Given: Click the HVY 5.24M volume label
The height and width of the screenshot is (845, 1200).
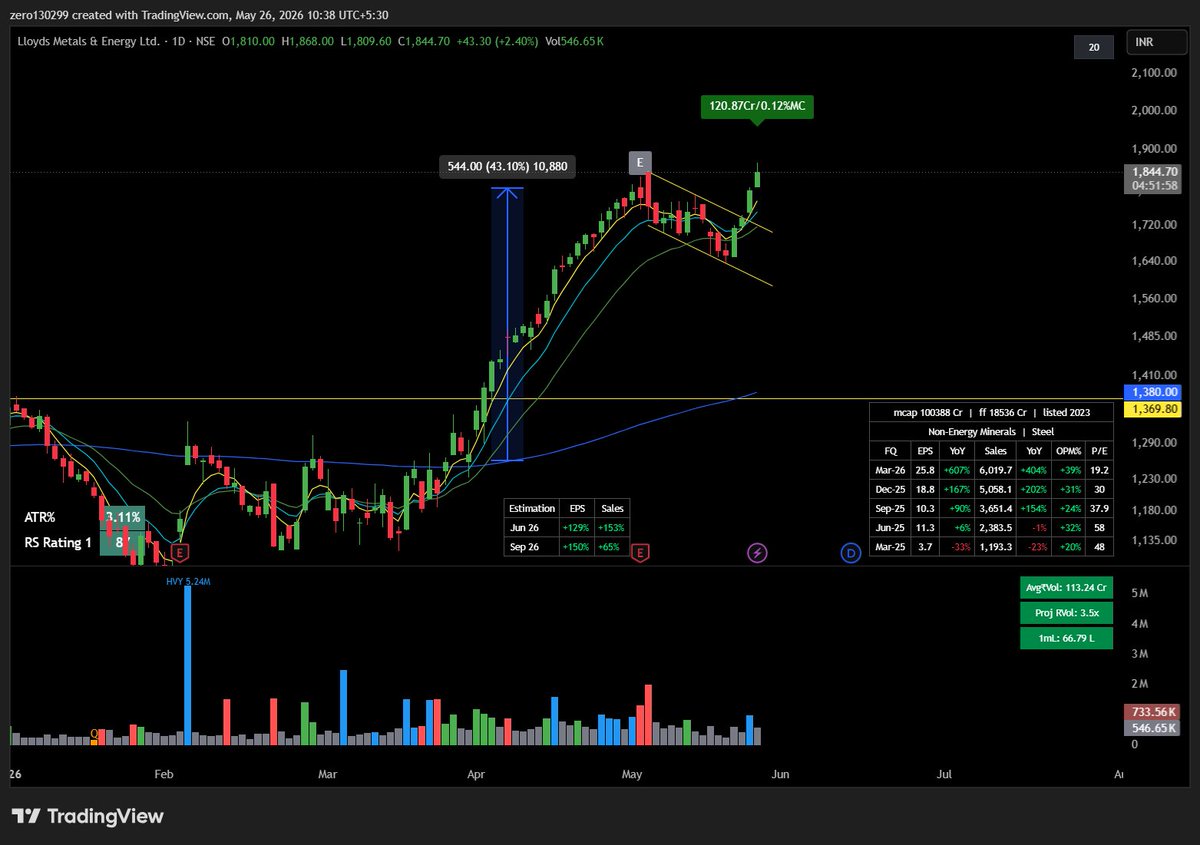Looking at the screenshot, I should point(188,580).
